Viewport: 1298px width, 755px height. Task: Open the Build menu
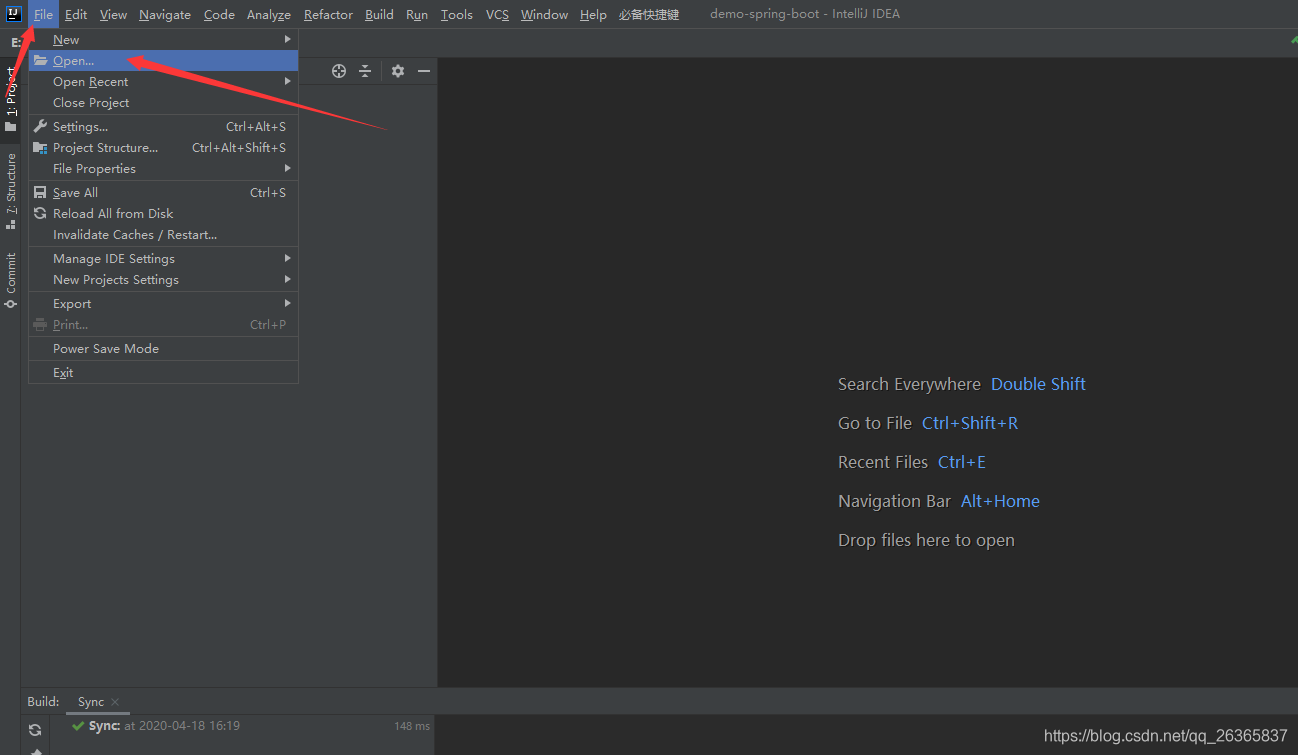tap(379, 15)
